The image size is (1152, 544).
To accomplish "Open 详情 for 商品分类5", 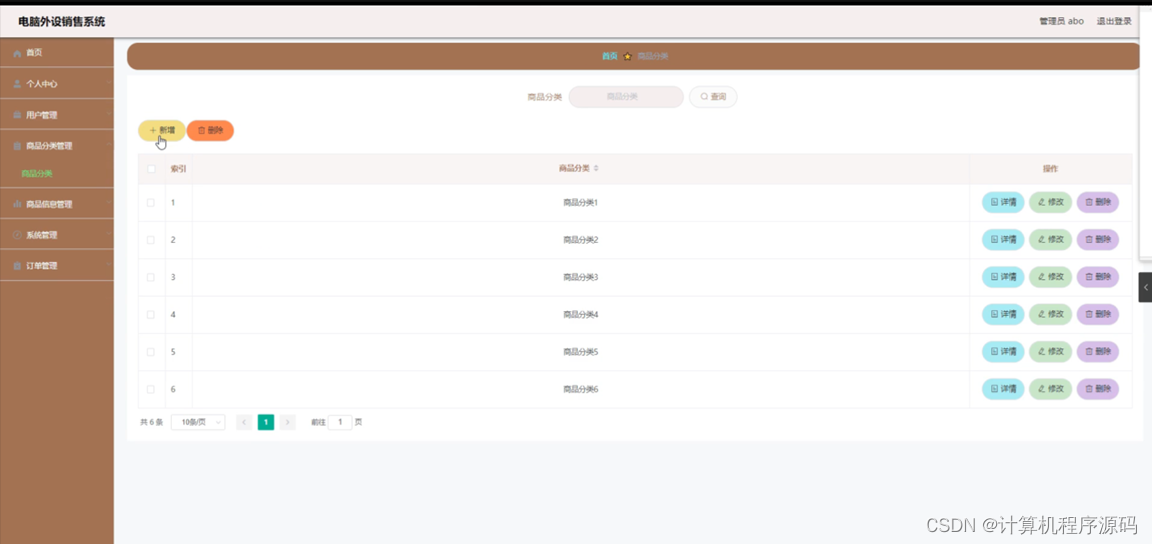I will [1003, 352].
